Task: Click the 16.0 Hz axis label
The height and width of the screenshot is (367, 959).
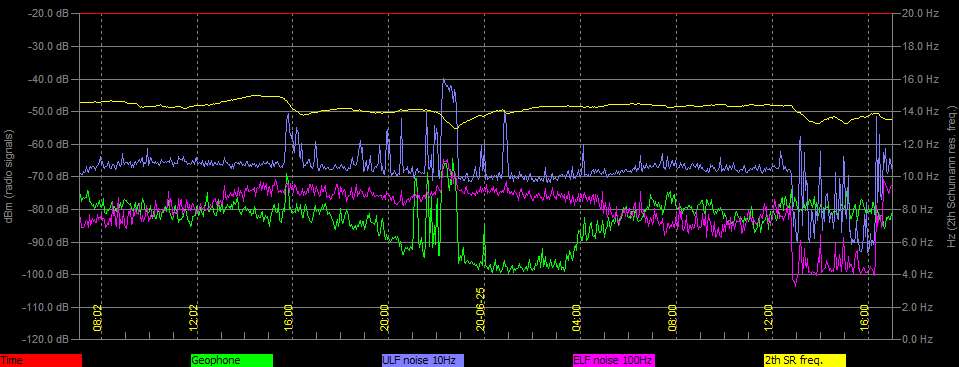Action: 920,79
